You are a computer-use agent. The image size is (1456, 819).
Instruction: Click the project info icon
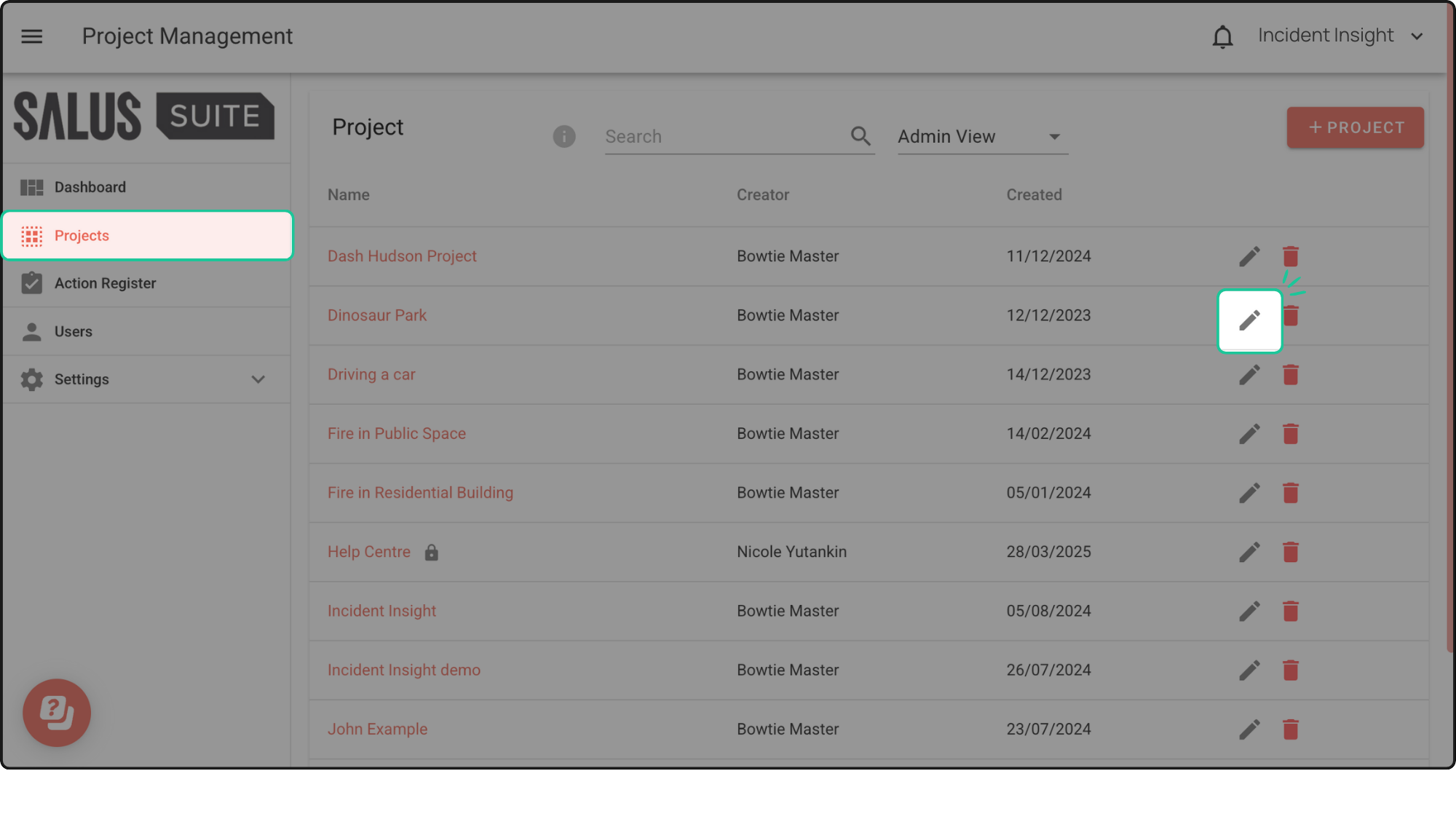pyautogui.click(x=563, y=136)
